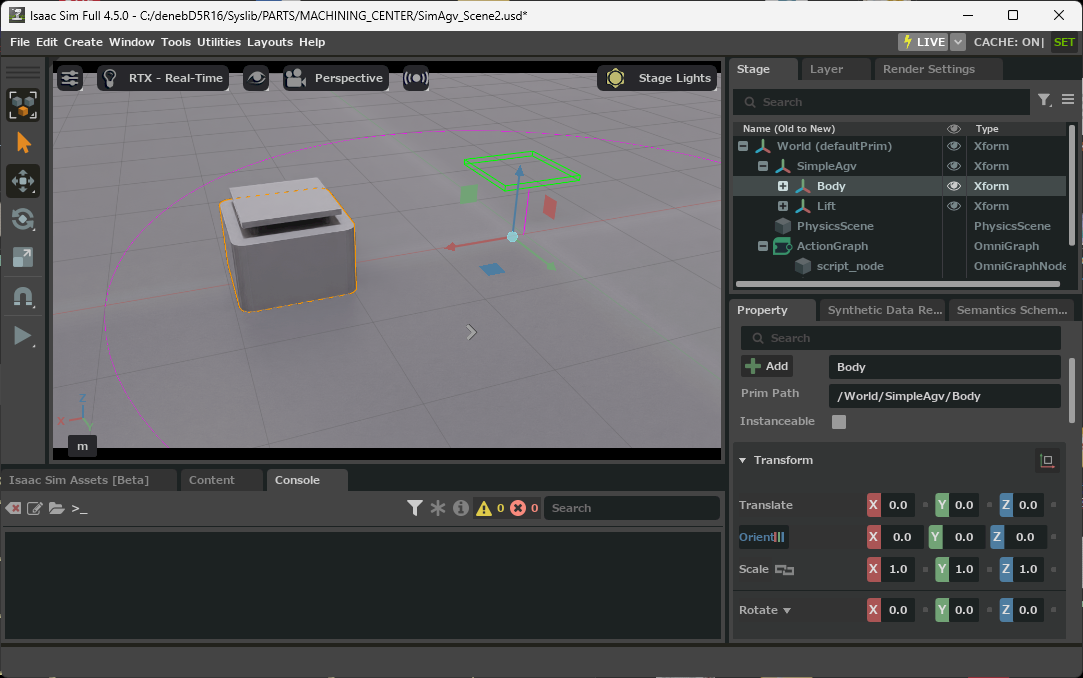
Task: Enable the Instanceable checkbox
Action: click(x=838, y=421)
